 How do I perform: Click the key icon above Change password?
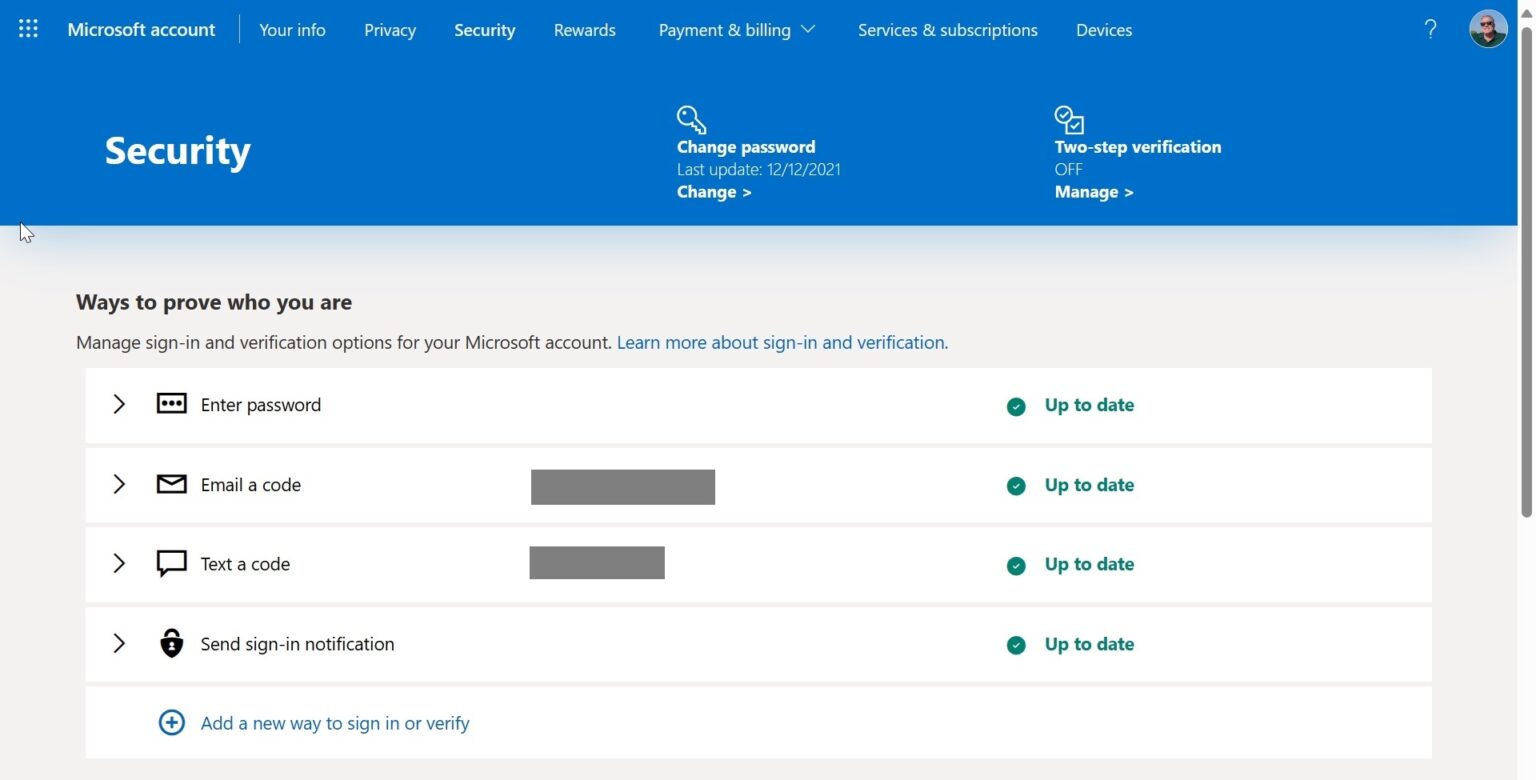point(691,120)
